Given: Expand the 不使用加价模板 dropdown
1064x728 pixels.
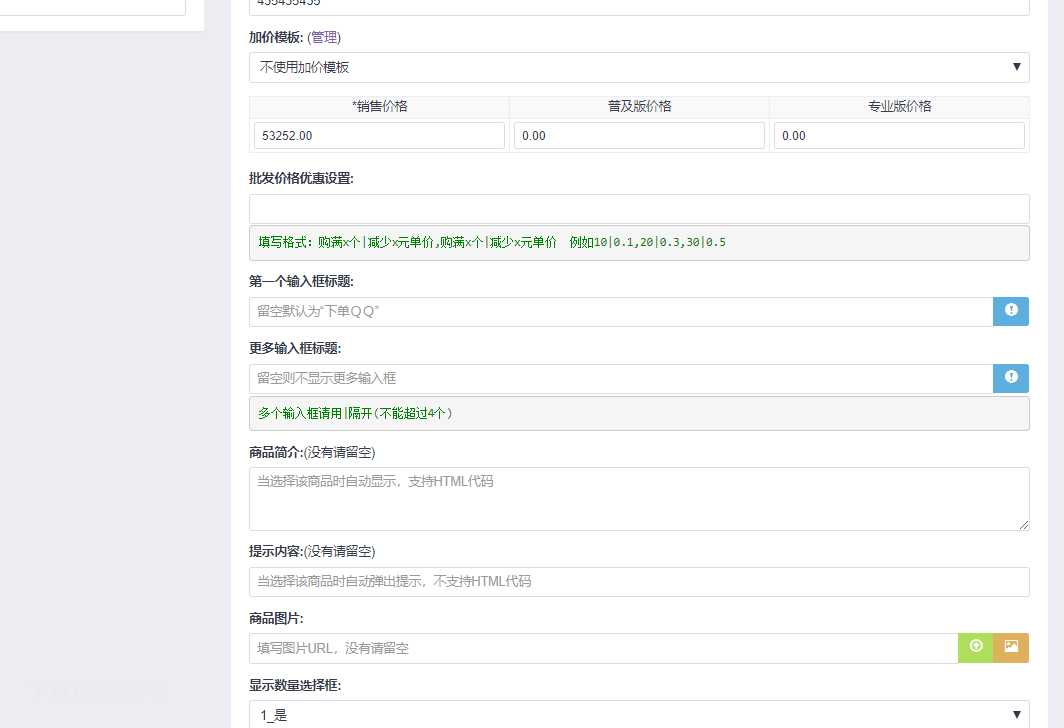Looking at the screenshot, I should 638,67.
